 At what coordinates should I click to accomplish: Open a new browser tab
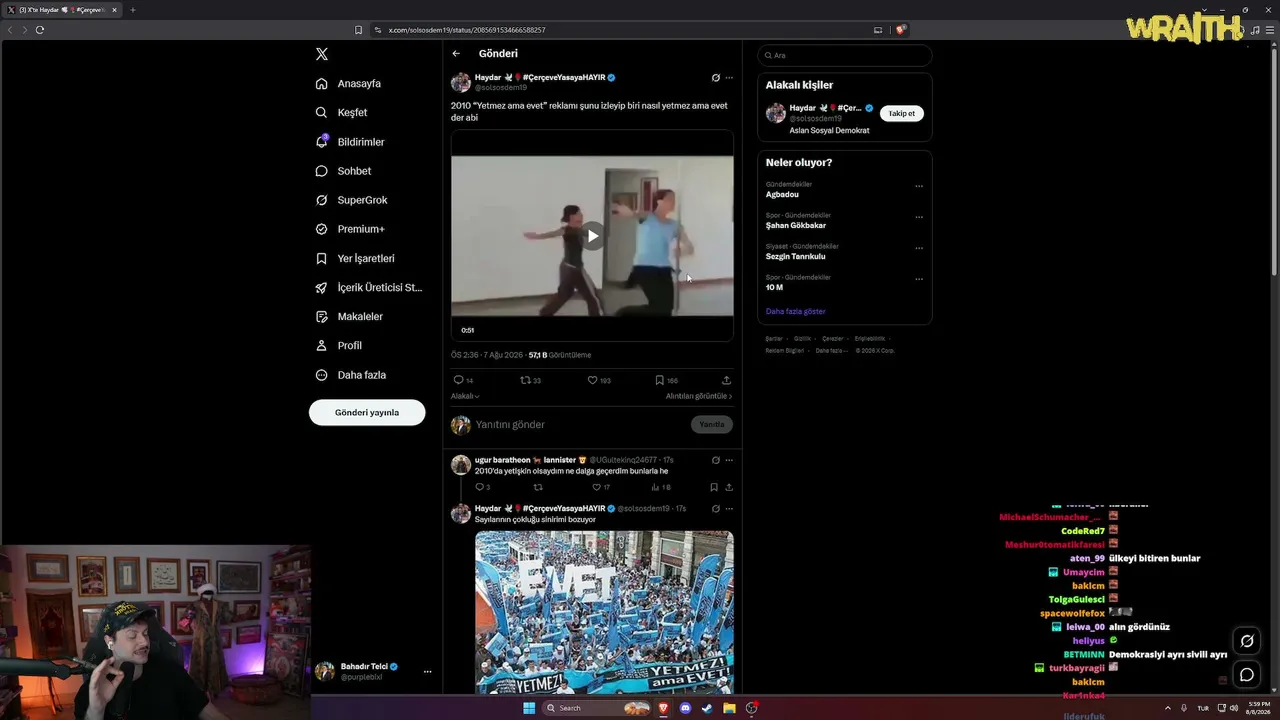coord(132,10)
